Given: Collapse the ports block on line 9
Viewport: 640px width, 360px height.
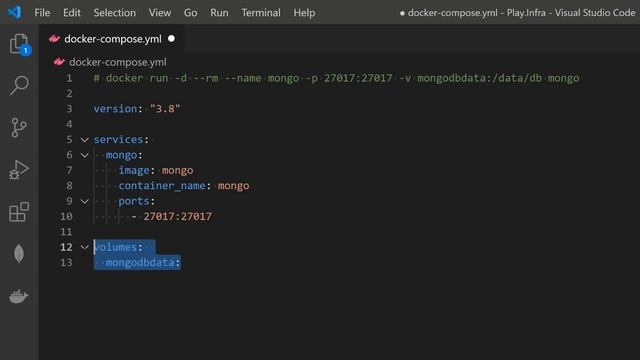Looking at the screenshot, I should tap(84, 201).
